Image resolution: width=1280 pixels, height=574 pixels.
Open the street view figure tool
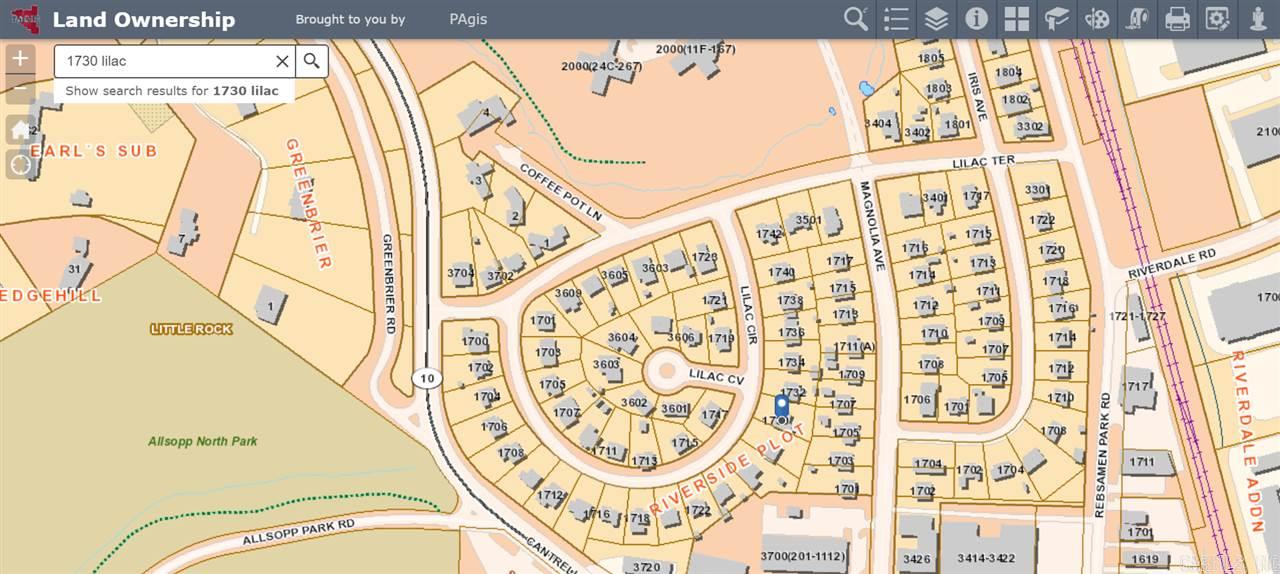1258,19
